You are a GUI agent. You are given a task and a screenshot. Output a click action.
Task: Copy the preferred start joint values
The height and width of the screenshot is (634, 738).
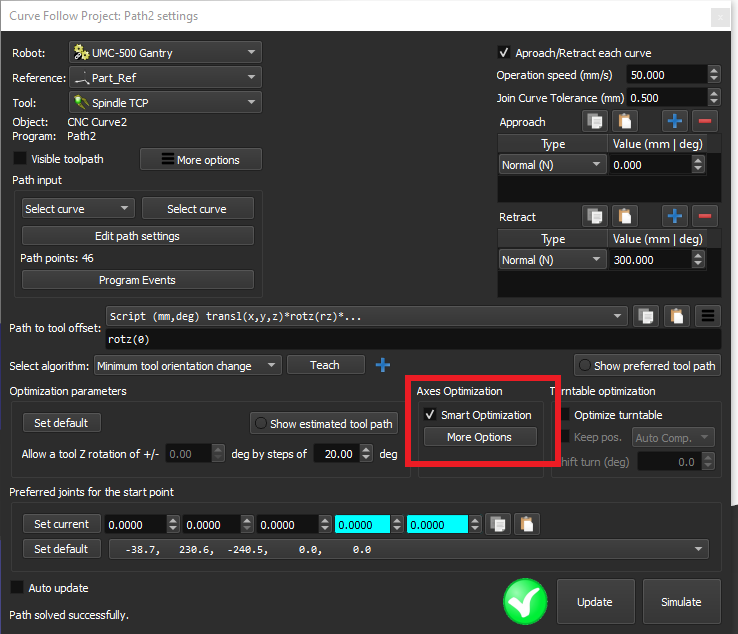(x=496, y=524)
